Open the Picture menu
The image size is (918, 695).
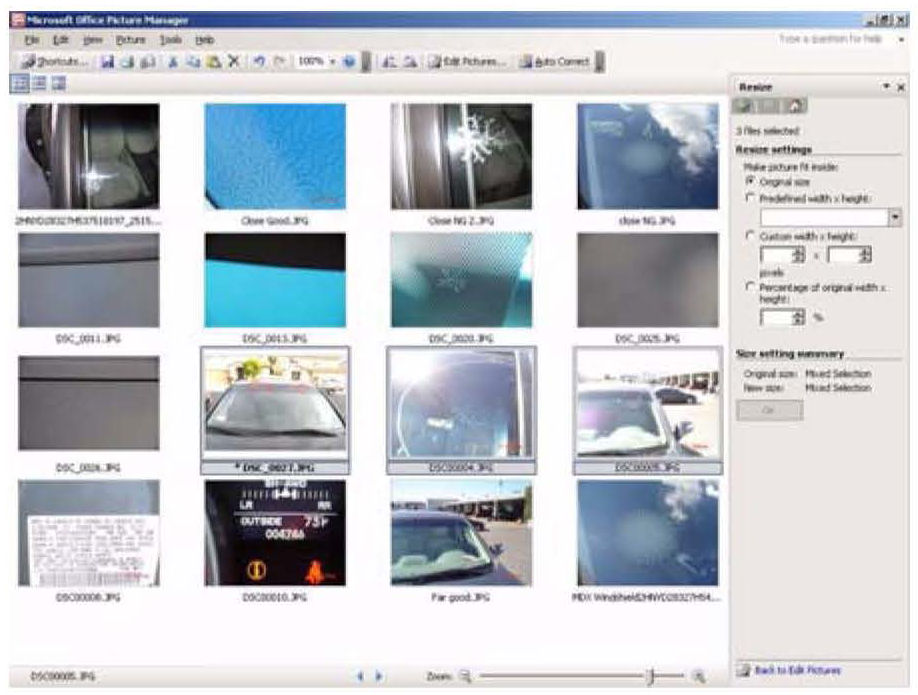click(x=130, y=39)
